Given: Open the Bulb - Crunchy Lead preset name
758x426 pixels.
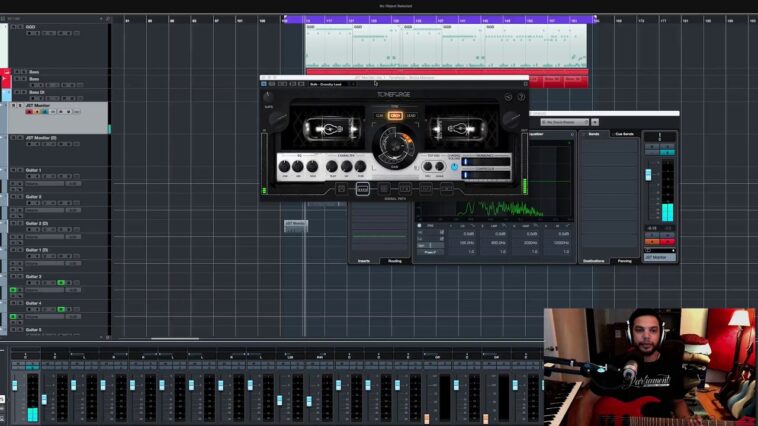Looking at the screenshot, I should pos(328,84).
